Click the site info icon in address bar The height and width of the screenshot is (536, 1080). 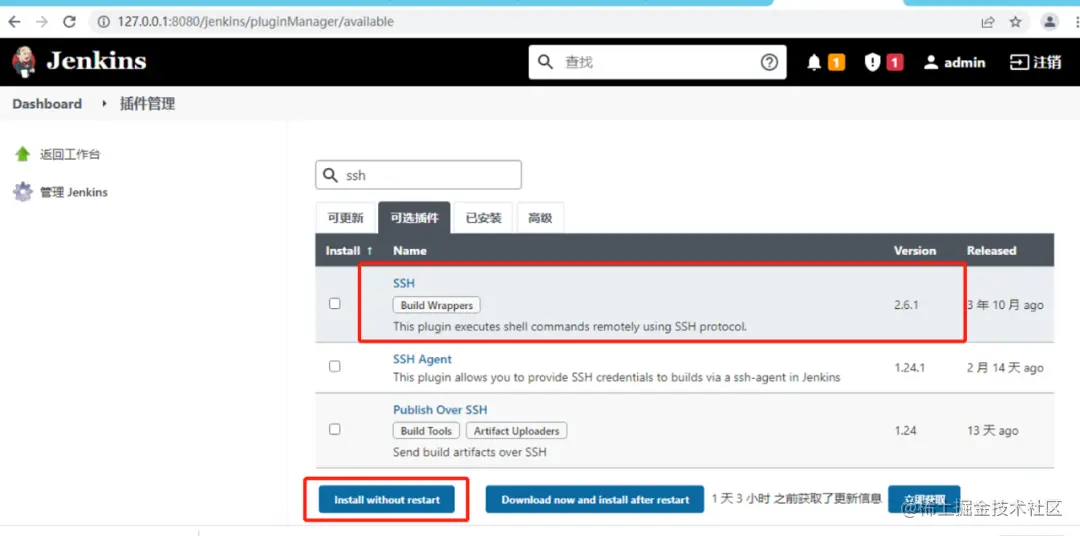tap(104, 22)
